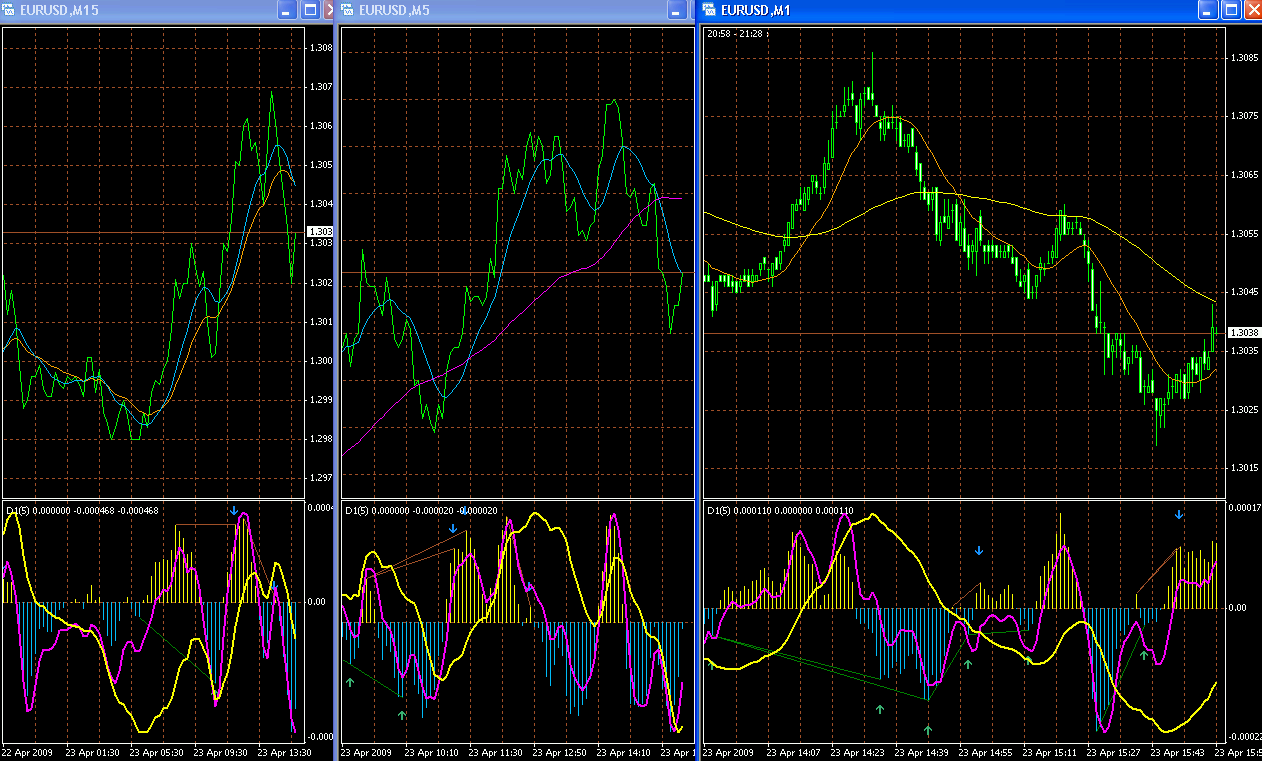1262x761 pixels.
Task: Click the 1.308 price level on the M15 scale
Action: [x=321, y=47]
